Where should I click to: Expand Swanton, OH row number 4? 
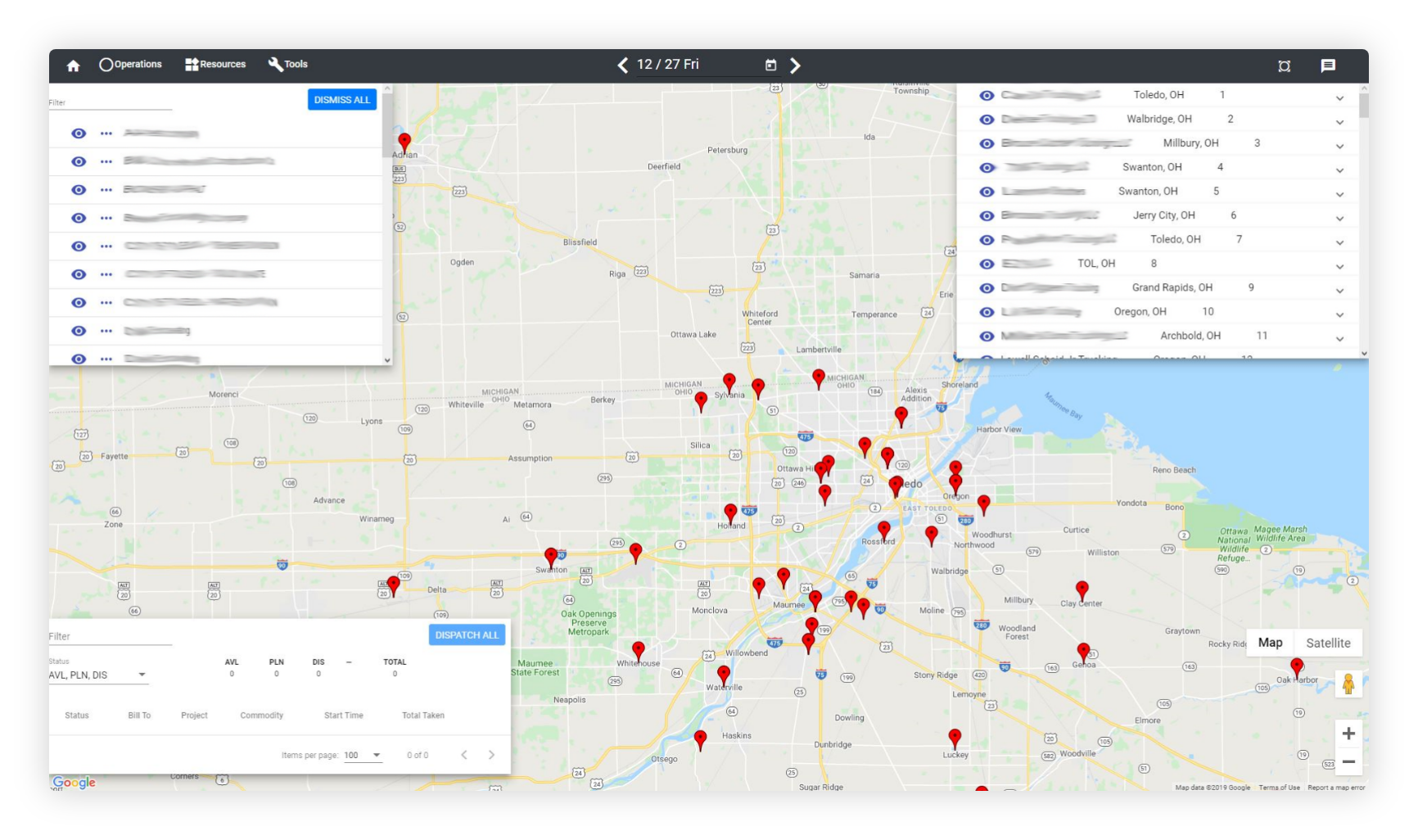[x=1339, y=170]
